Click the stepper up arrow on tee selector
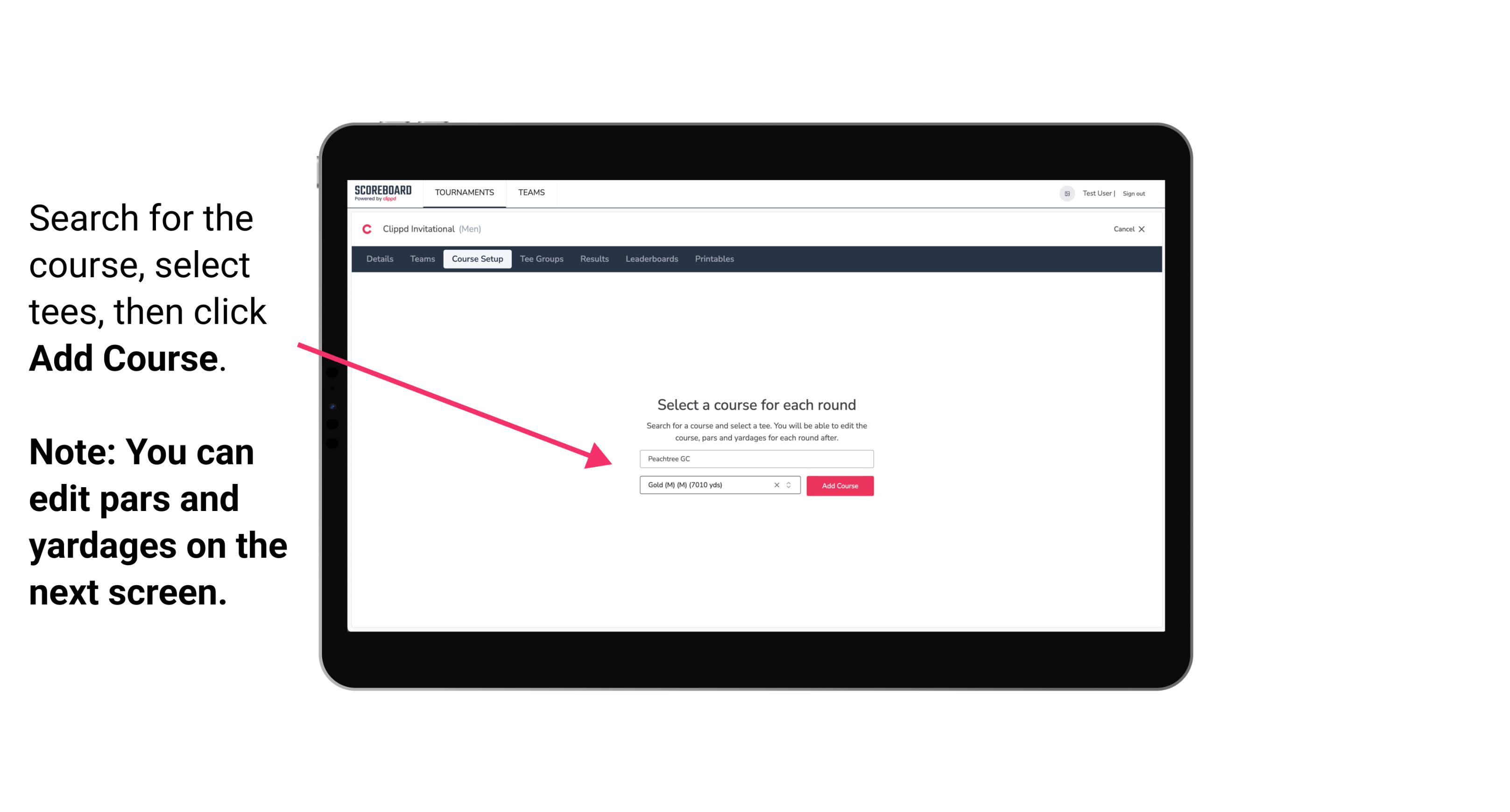Image resolution: width=1510 pixels, height=812 pixels. pos(790,483)
